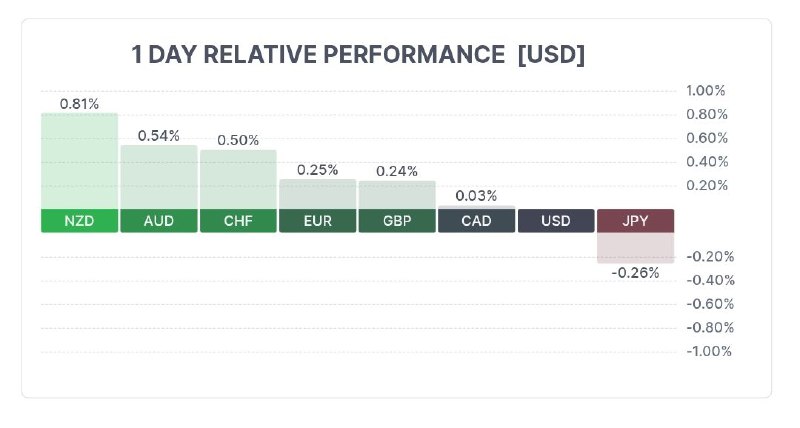Click the red JPY currency label

point(636,221)
